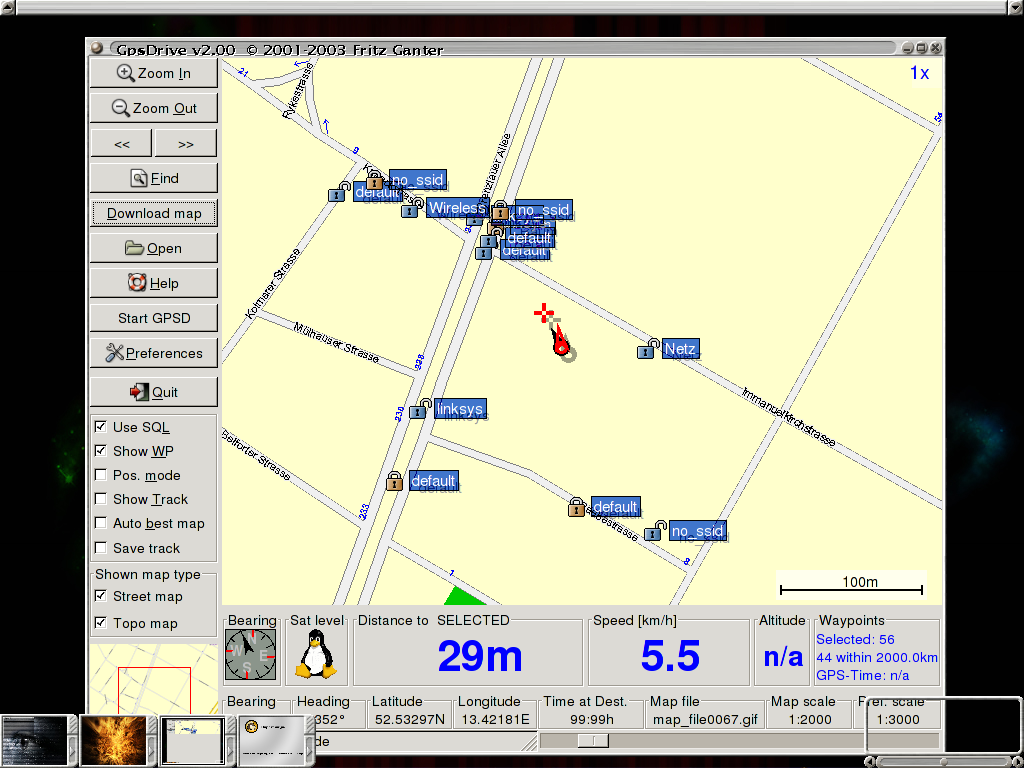Click the map file name "map_file0067.gif"
Screen dimensions: 1024x768
click(705, 720)
